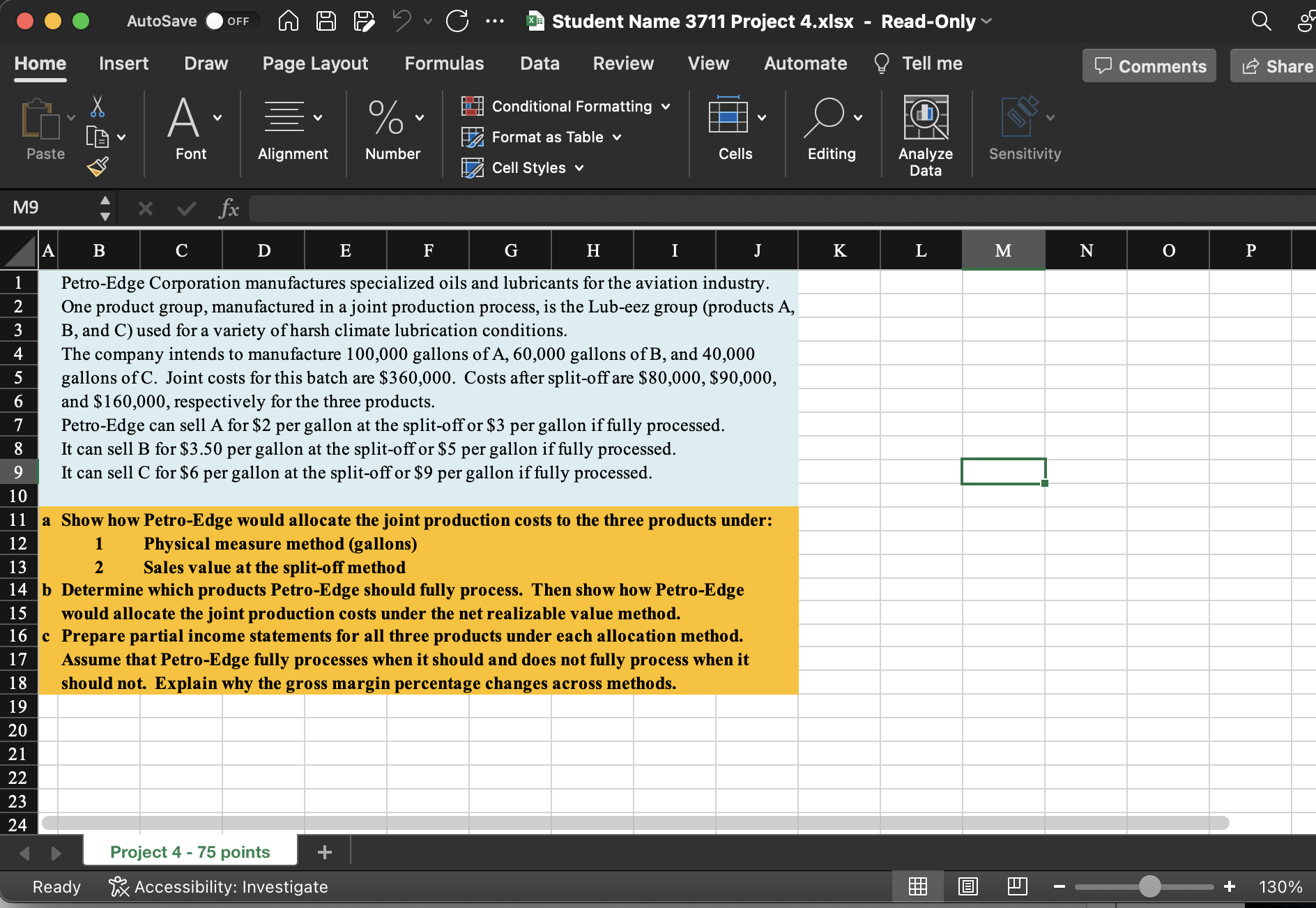The image size is (1316, 908).
Task: Click inside the formula bar
Action: pyautogui.click(x=782, y=208)
